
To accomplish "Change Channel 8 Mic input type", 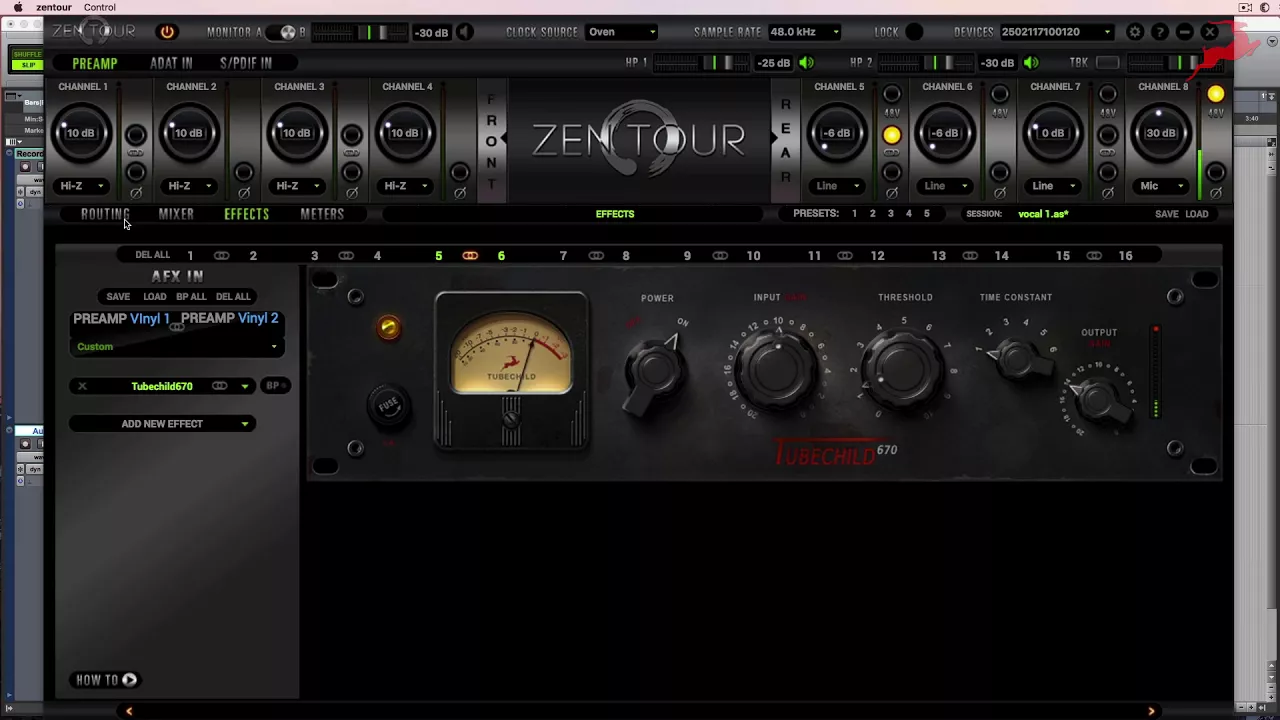I will (1162, 186).
